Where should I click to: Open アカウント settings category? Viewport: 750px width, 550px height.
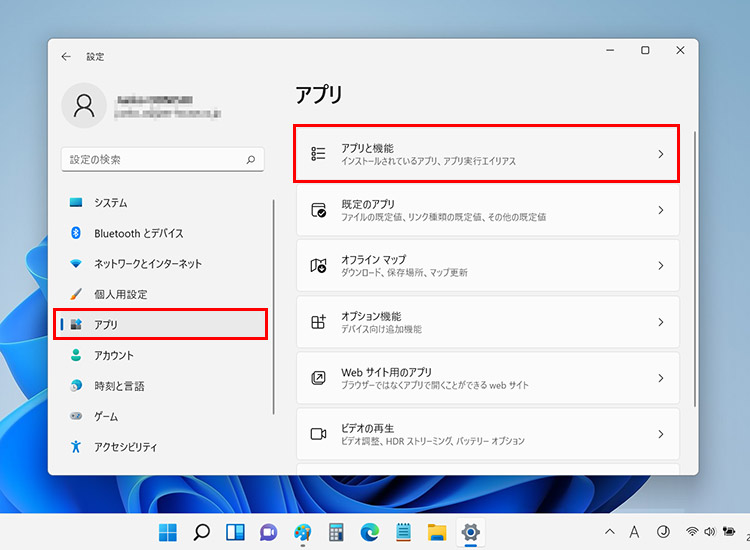(113, 355)
